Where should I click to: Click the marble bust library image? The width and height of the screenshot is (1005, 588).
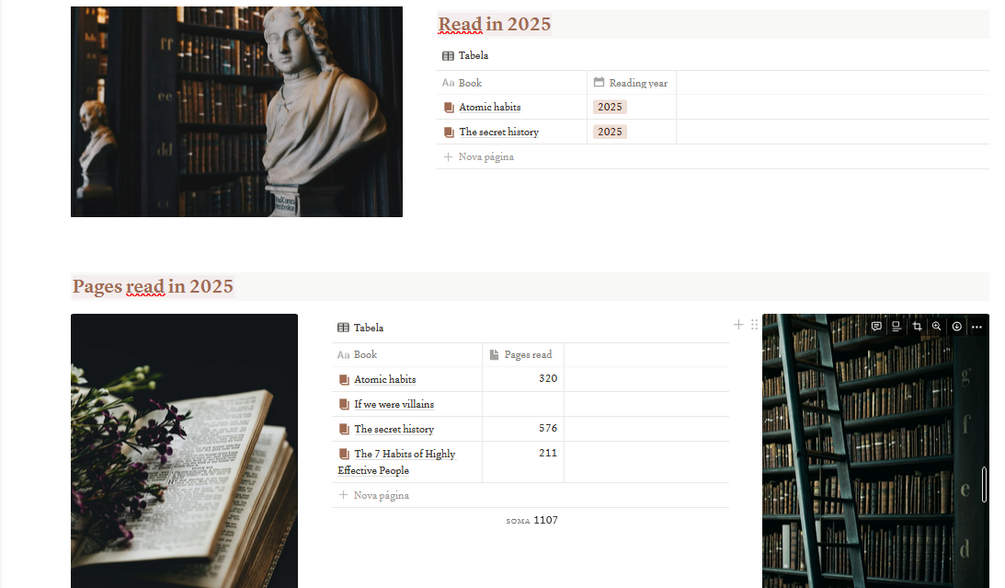237,112
